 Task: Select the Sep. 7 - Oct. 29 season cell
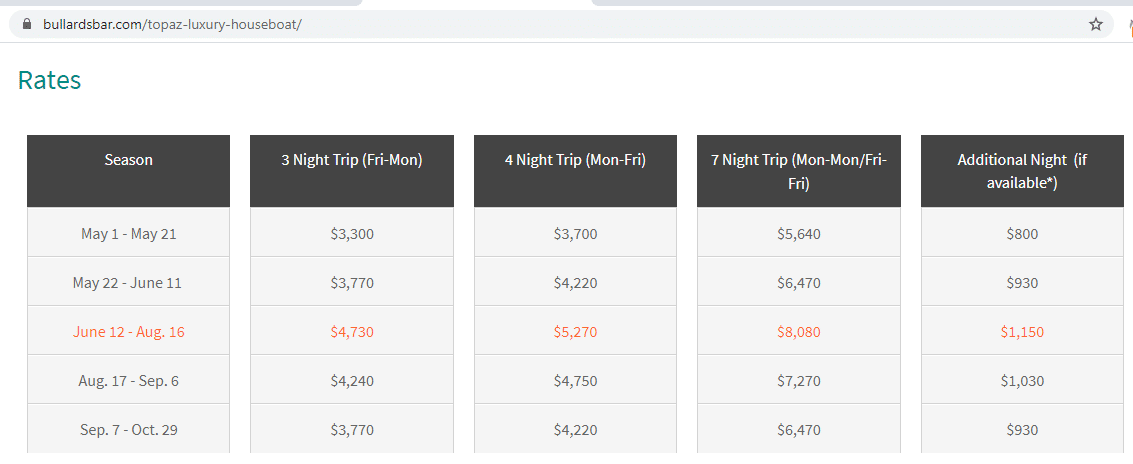pyautogui.click(x=129, y=429)
